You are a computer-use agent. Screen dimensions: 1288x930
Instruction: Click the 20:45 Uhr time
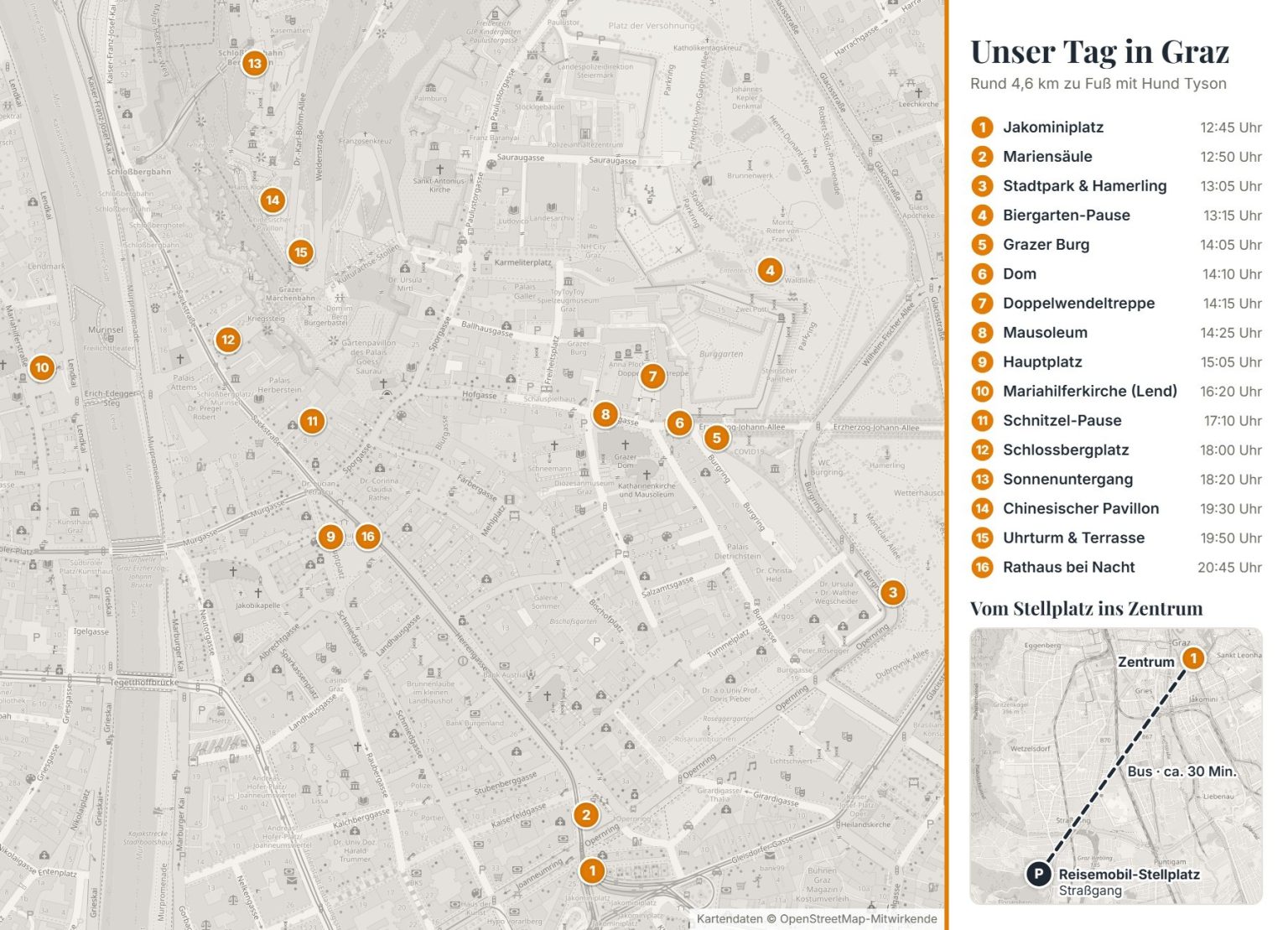pos(1229,568)
